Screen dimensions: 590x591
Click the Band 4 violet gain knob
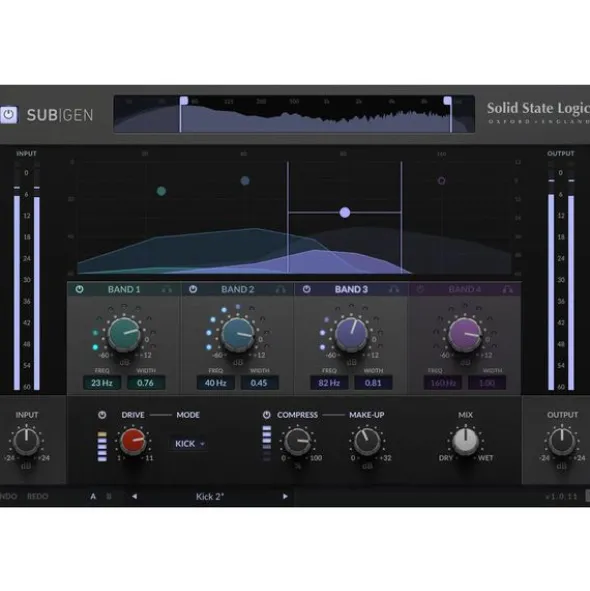tap(465, 334)
